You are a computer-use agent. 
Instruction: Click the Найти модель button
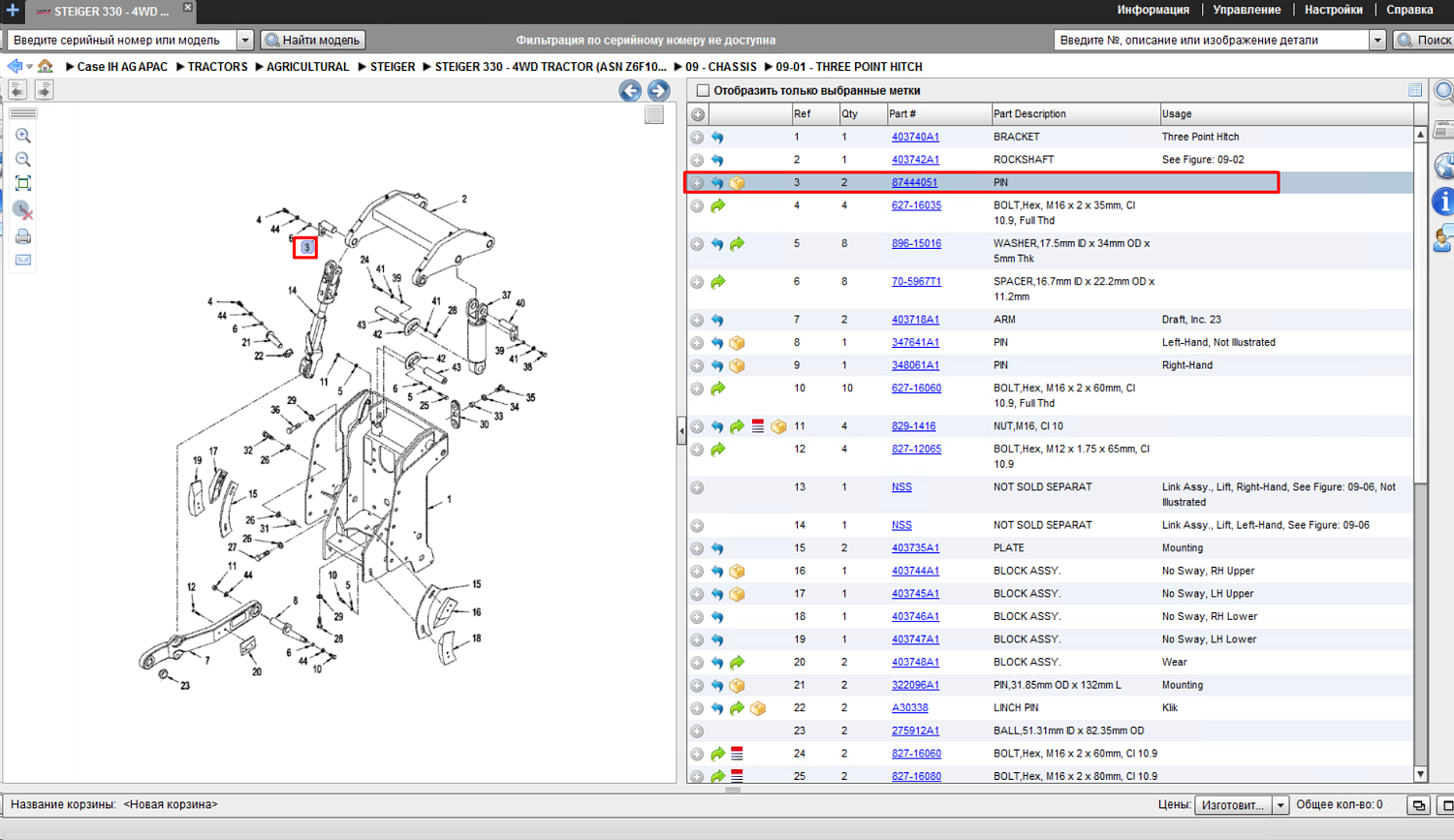click(313, 41)
